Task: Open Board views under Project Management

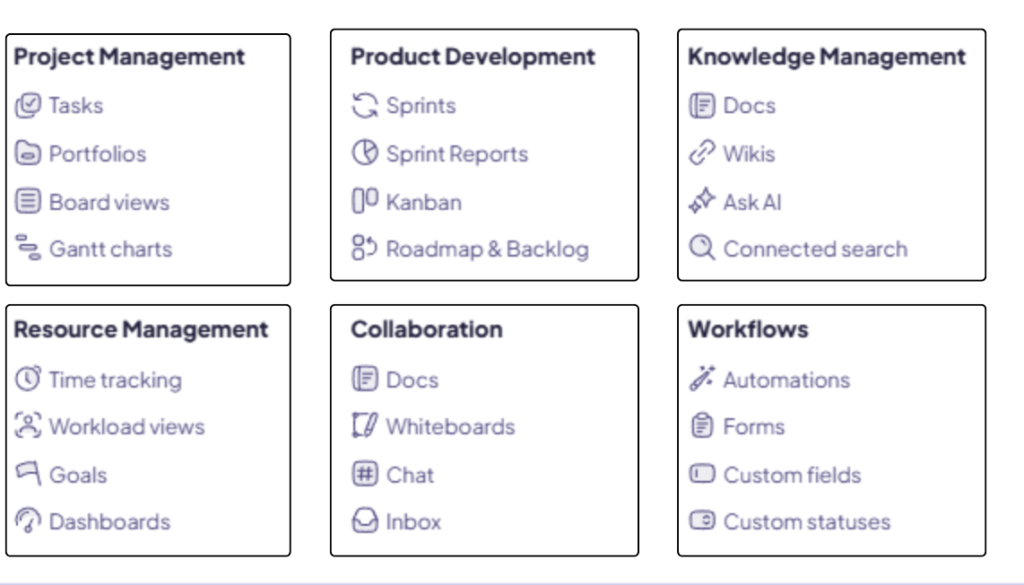Action: click(109, 202)
